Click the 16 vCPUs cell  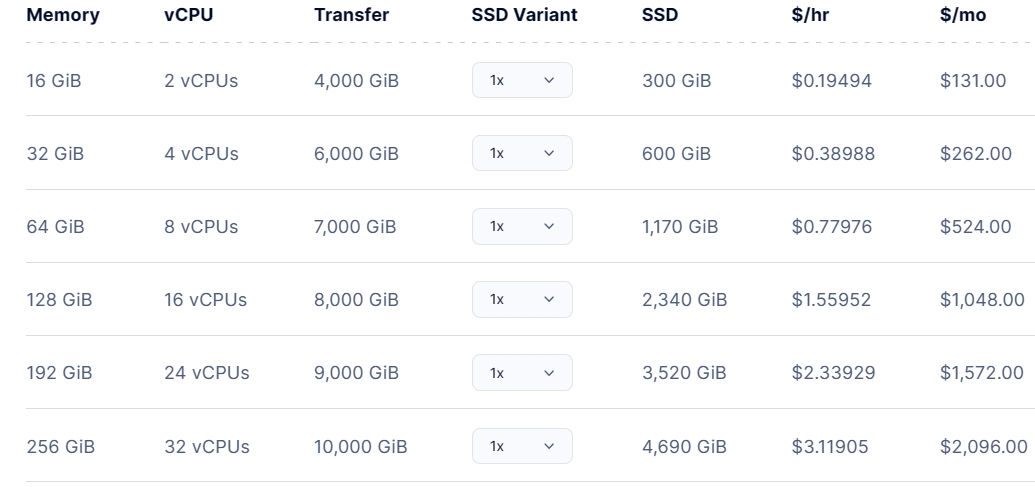click(205, 300)
